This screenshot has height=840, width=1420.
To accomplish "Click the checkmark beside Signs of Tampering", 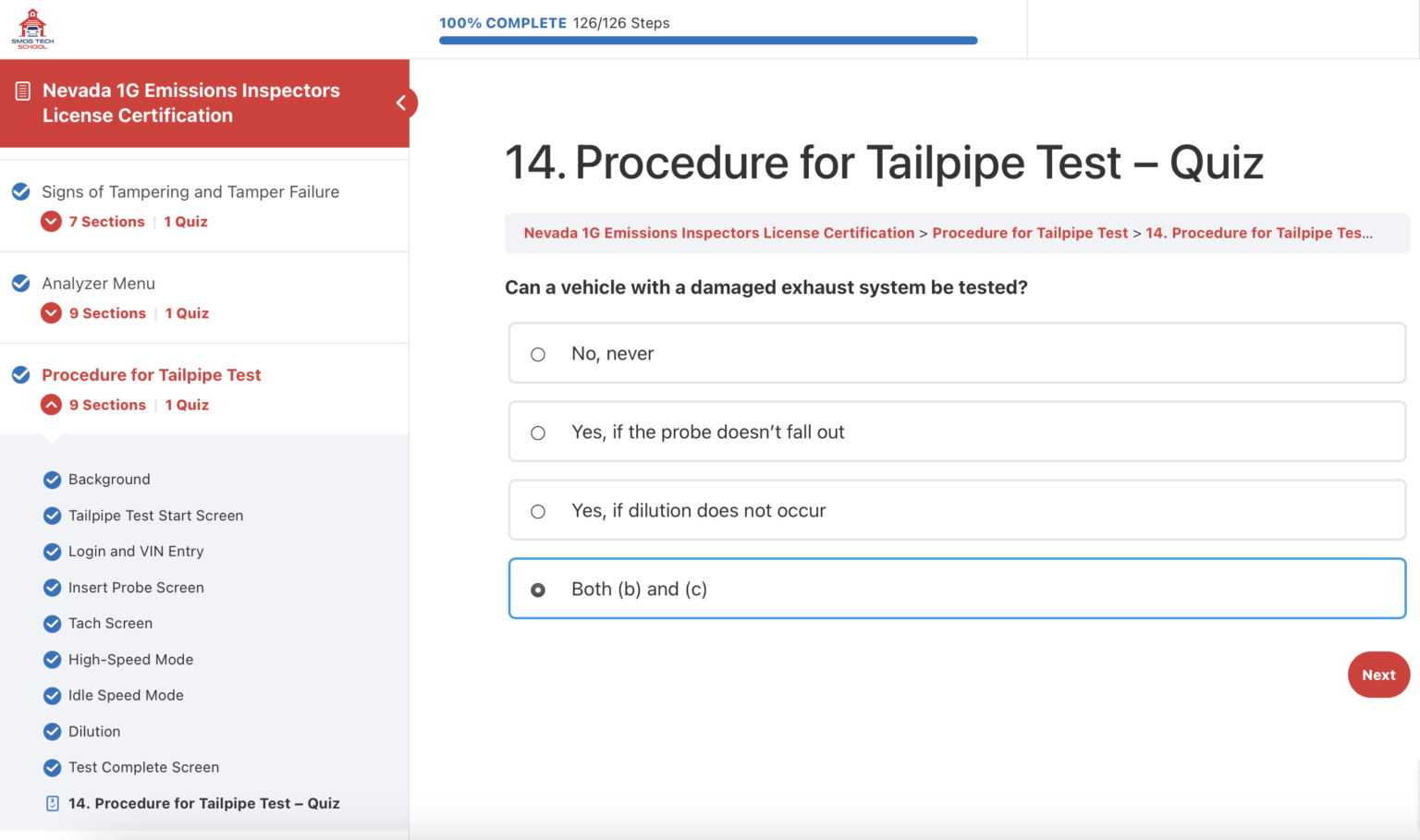I will pos(20,192).
